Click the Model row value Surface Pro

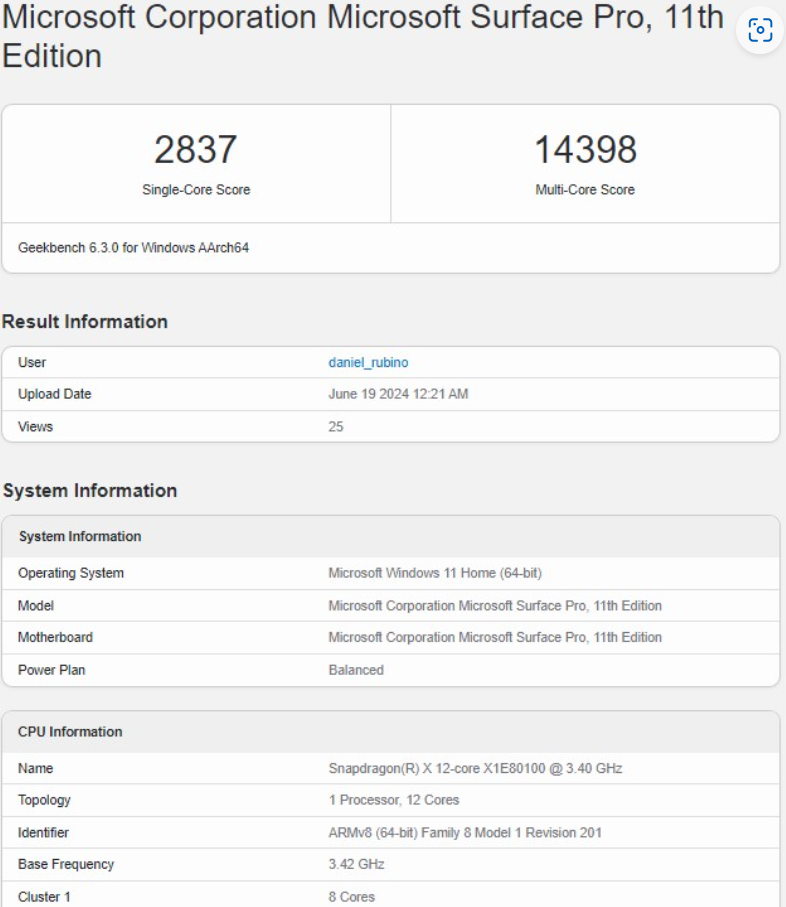[495, 606]
